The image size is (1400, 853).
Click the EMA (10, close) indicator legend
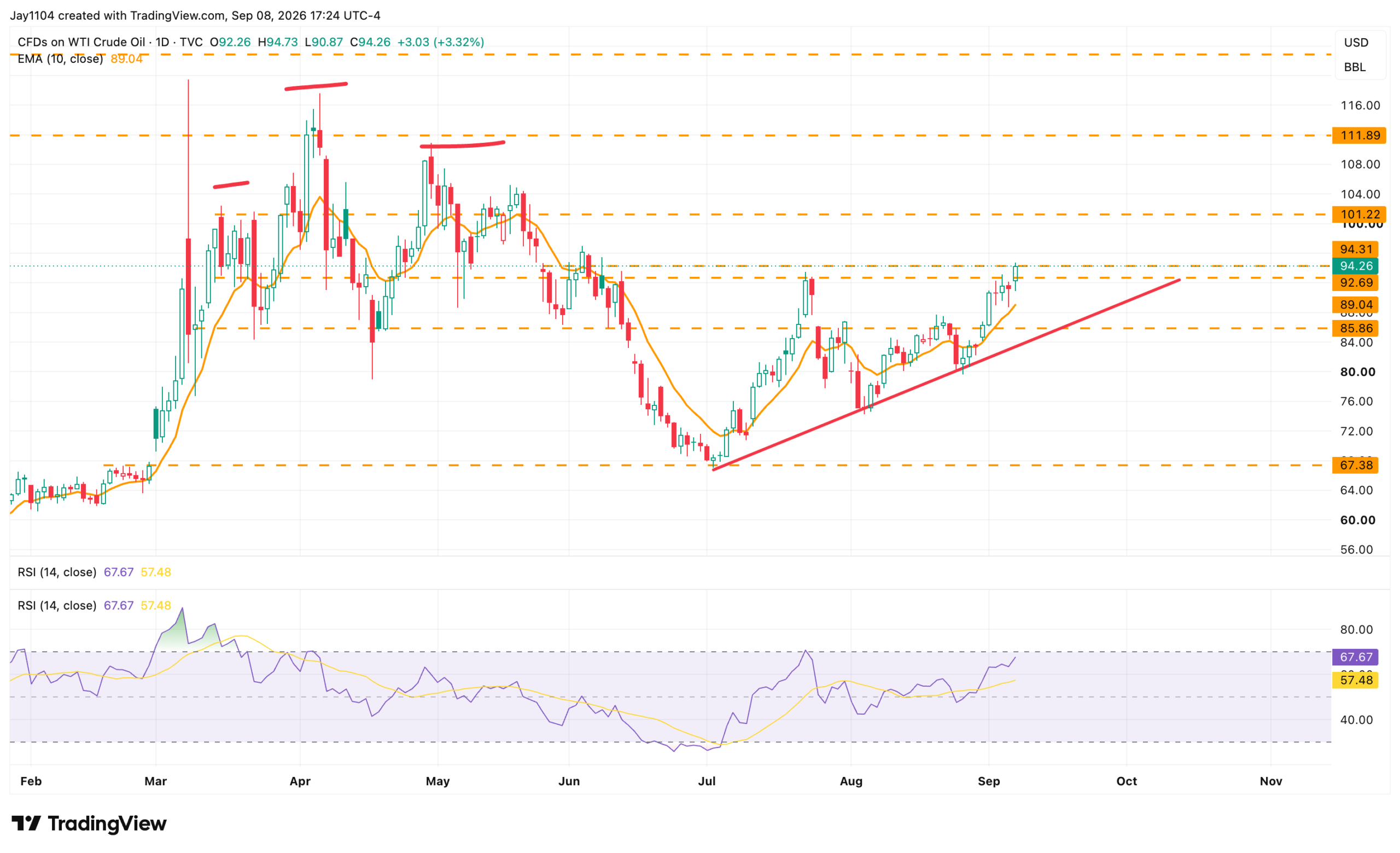click(x=60, y=59)
